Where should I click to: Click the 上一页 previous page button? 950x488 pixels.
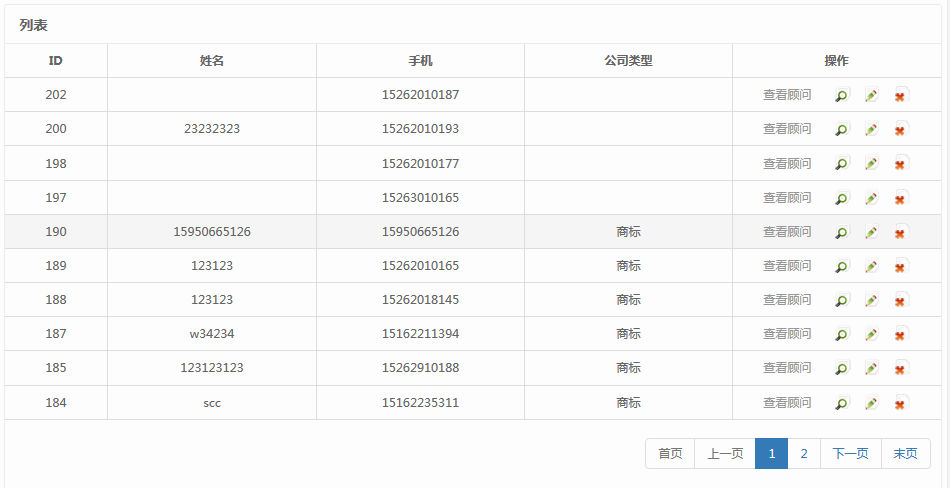[x=725, y=454]
